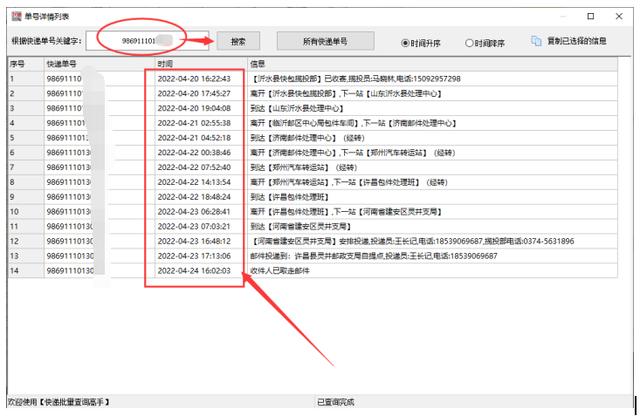Click the 根据快递单号关键字 label

click(x=47, y=41)
